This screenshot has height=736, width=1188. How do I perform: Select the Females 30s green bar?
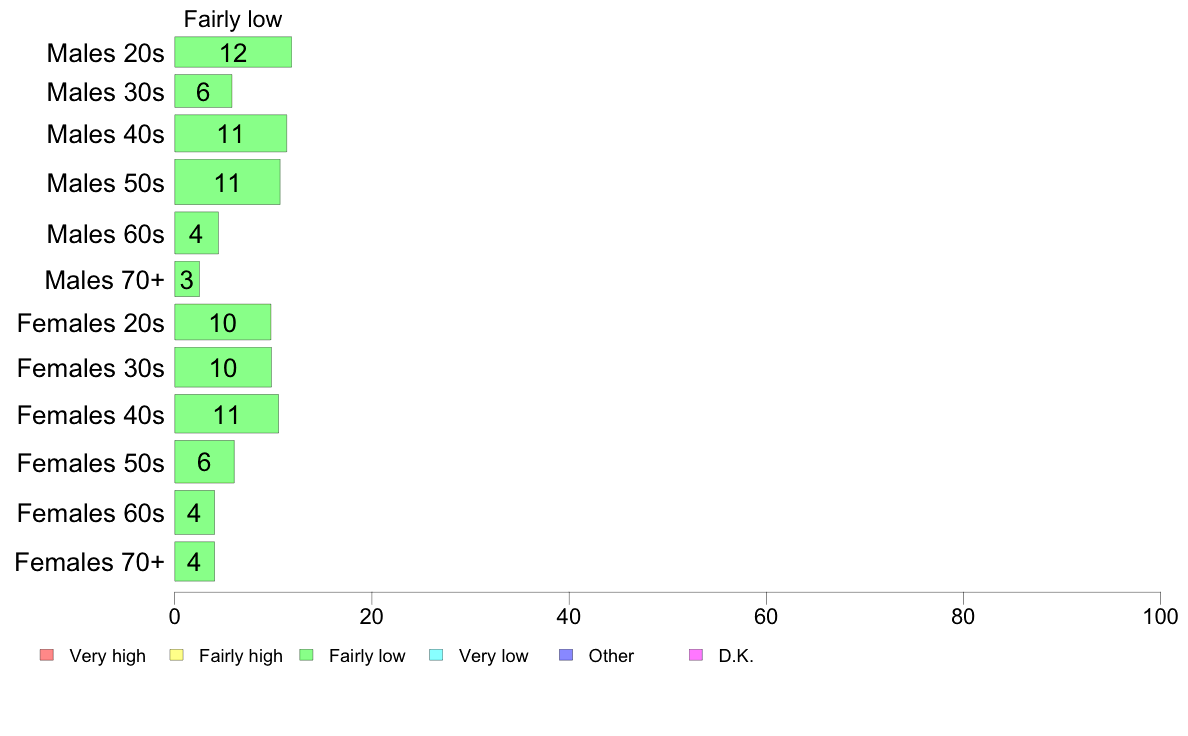224,368
